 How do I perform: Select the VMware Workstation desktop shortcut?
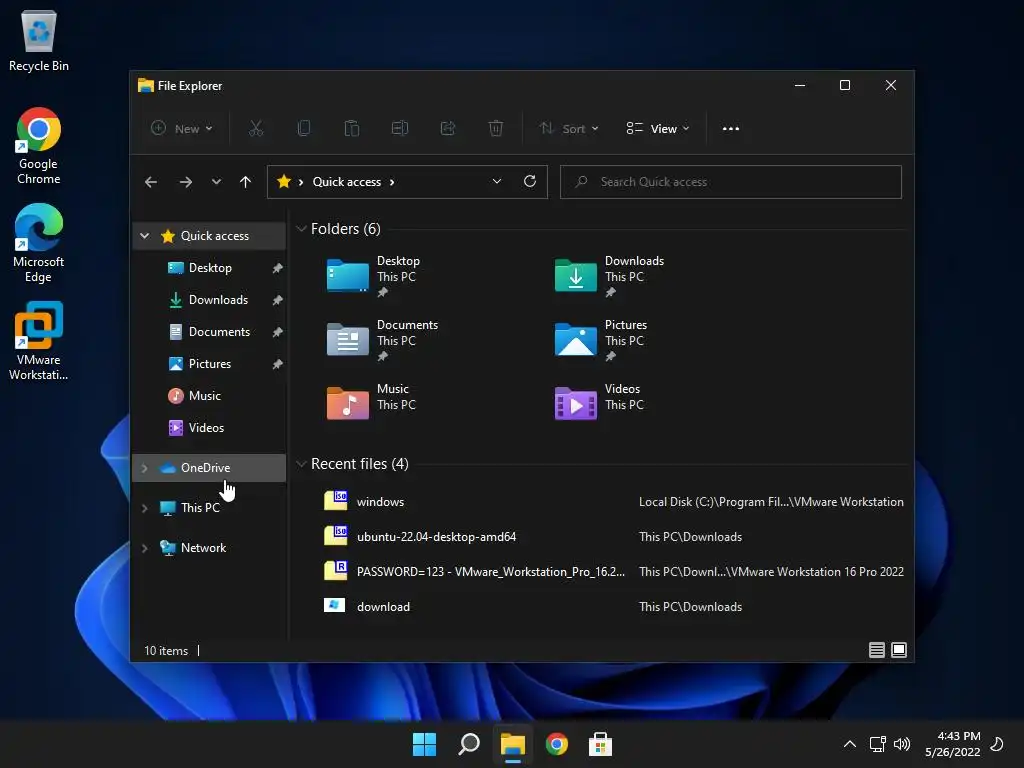tap(39, 341)
